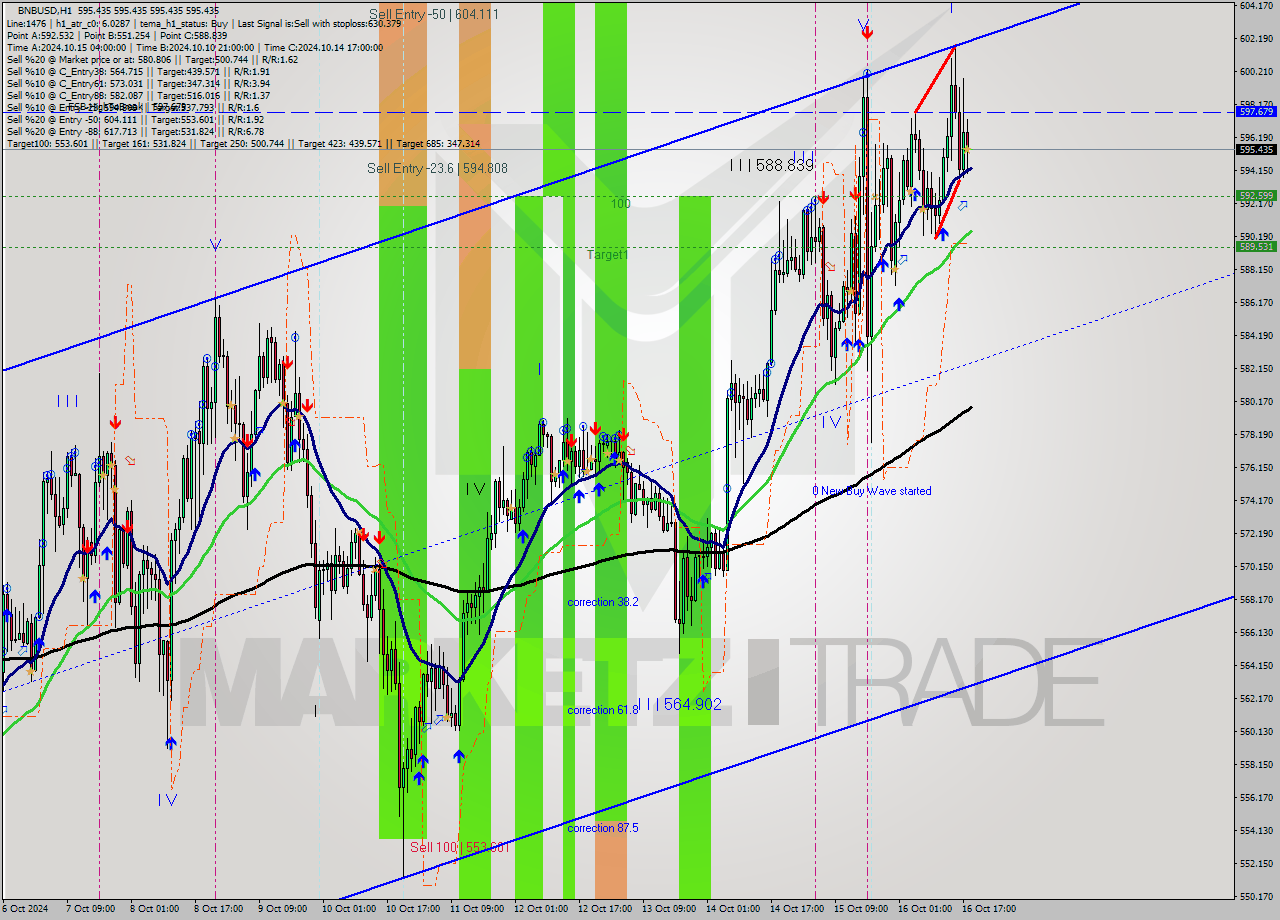Click the '6 Oct 2024' time axis label
Screen dimensions: 1280x920
(26, 909)
